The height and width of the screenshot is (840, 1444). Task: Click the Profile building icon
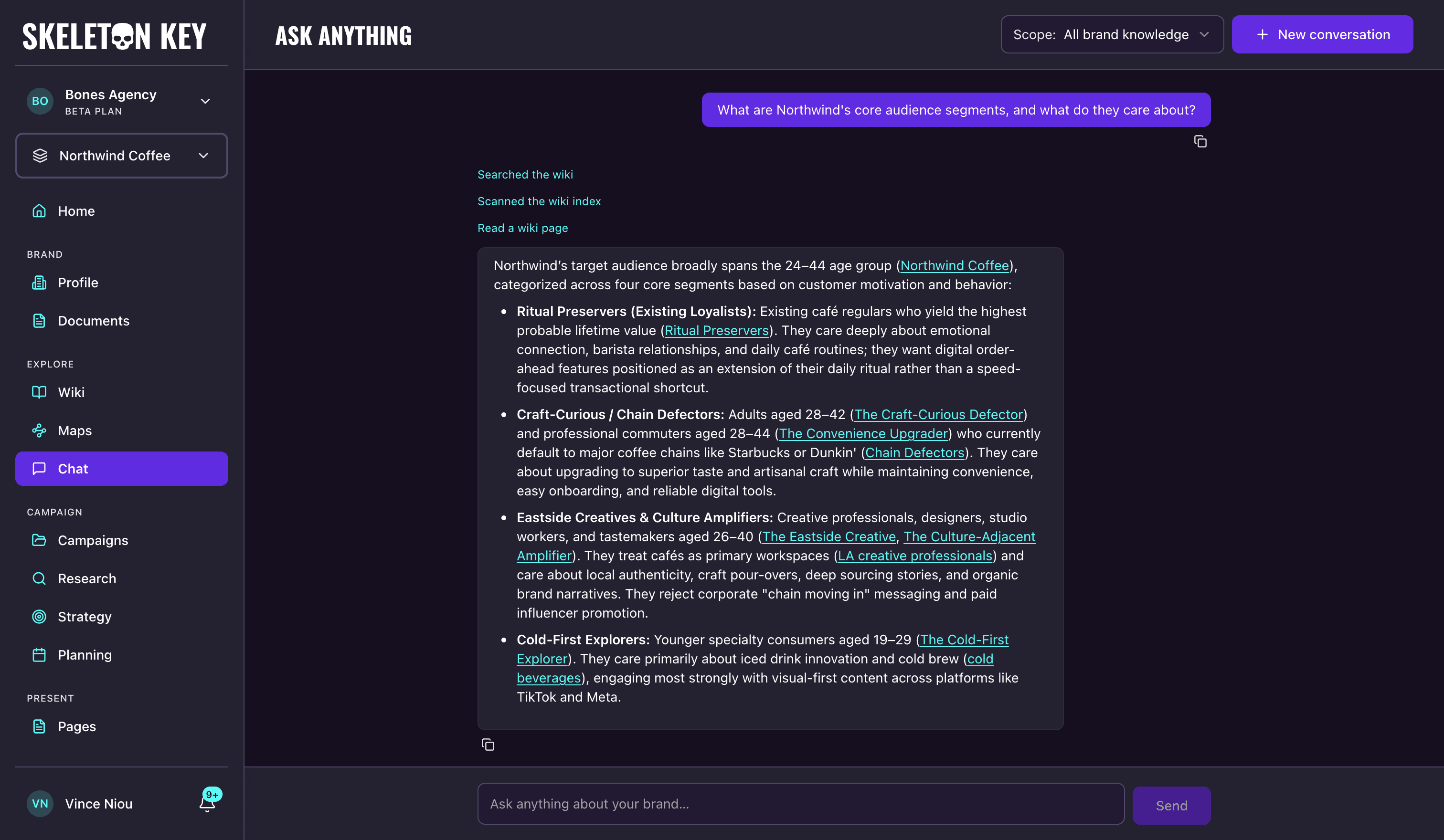[39, 282]
